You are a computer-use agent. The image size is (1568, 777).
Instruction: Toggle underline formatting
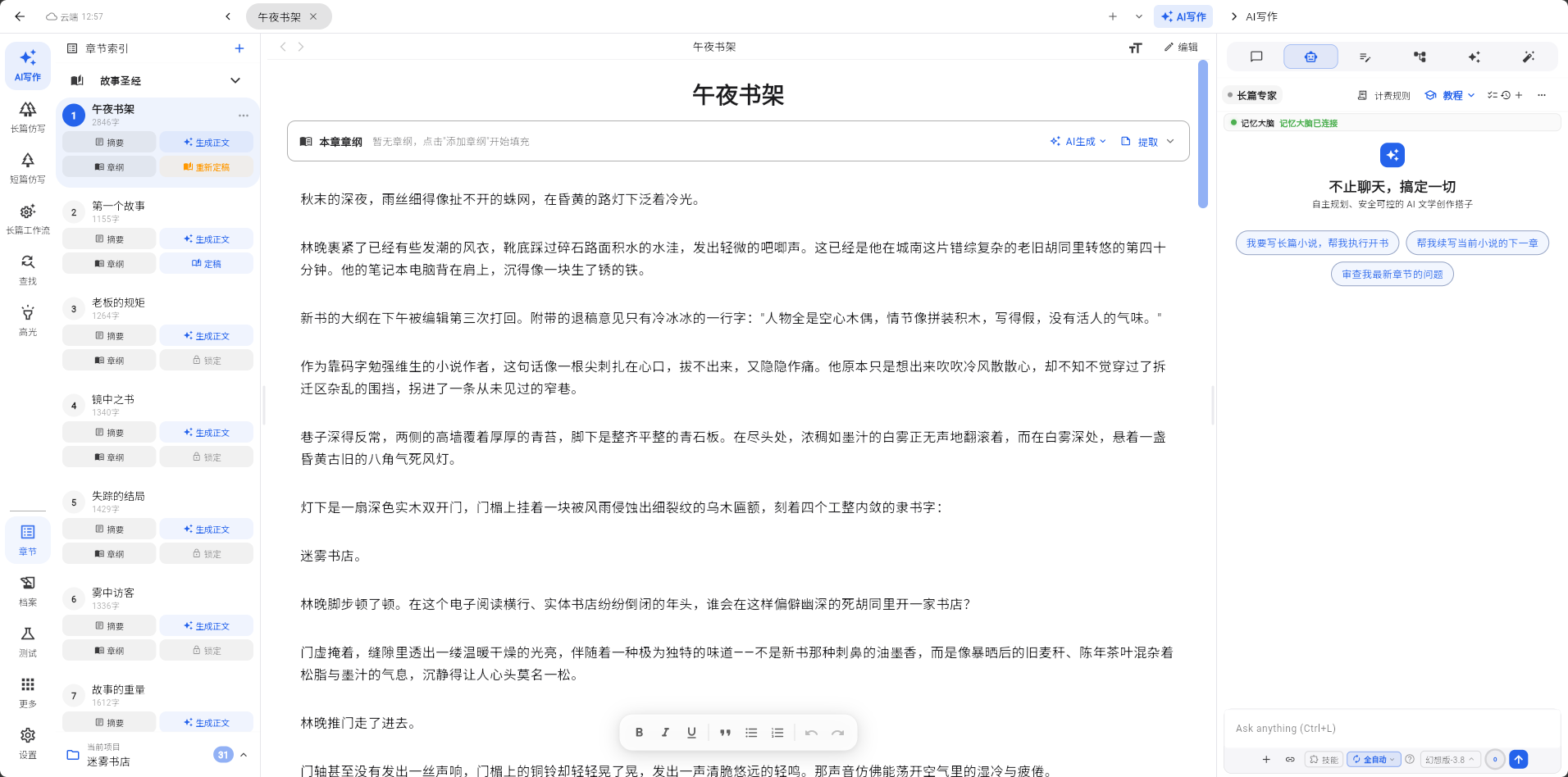click(691, 733)
